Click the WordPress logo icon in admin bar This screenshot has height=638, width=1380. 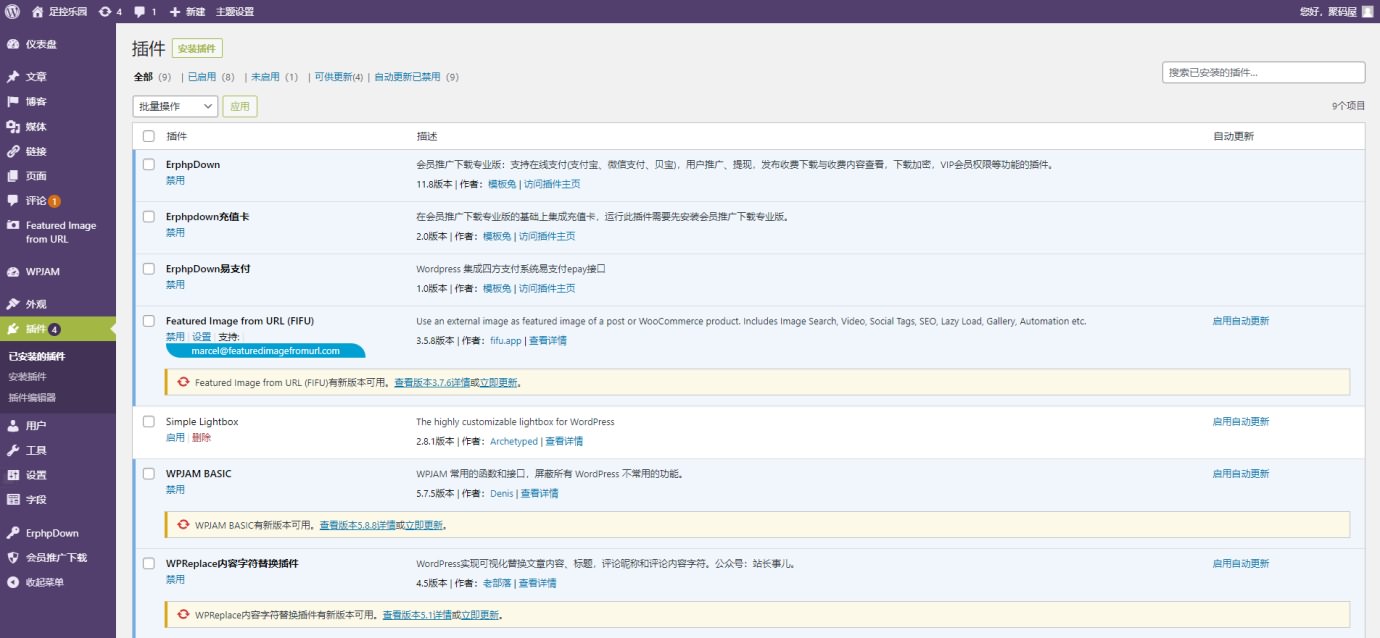[12, 12]
